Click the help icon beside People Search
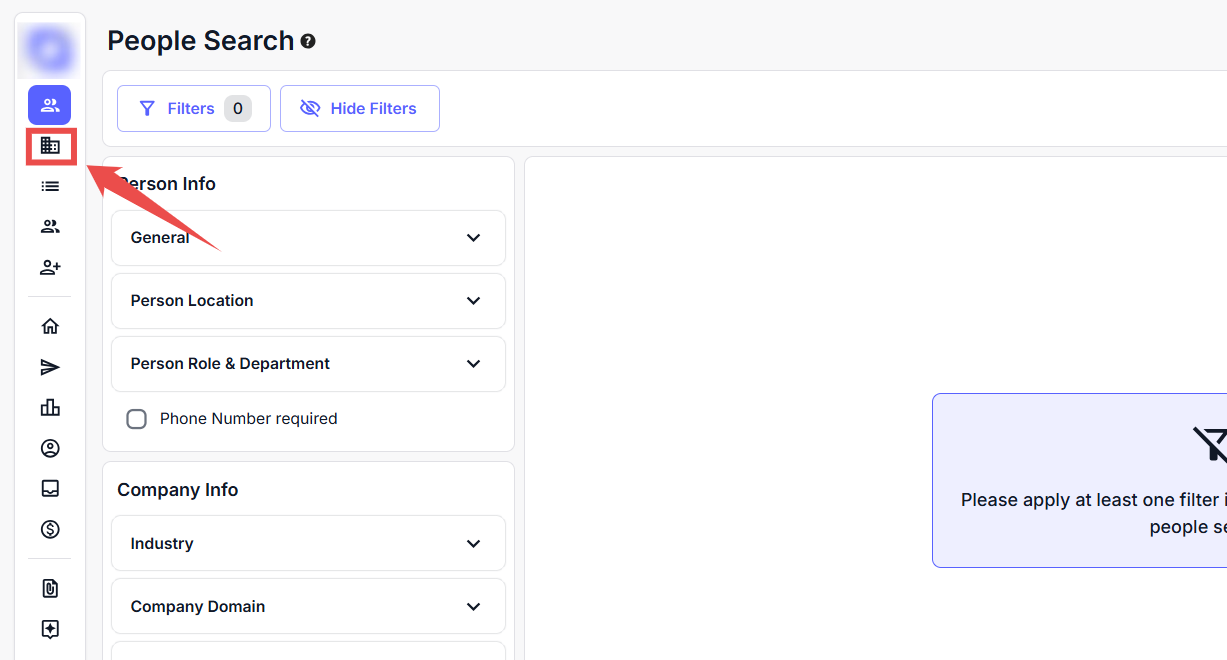Viewport: 1227px width, 660px height. click(308, 41)
